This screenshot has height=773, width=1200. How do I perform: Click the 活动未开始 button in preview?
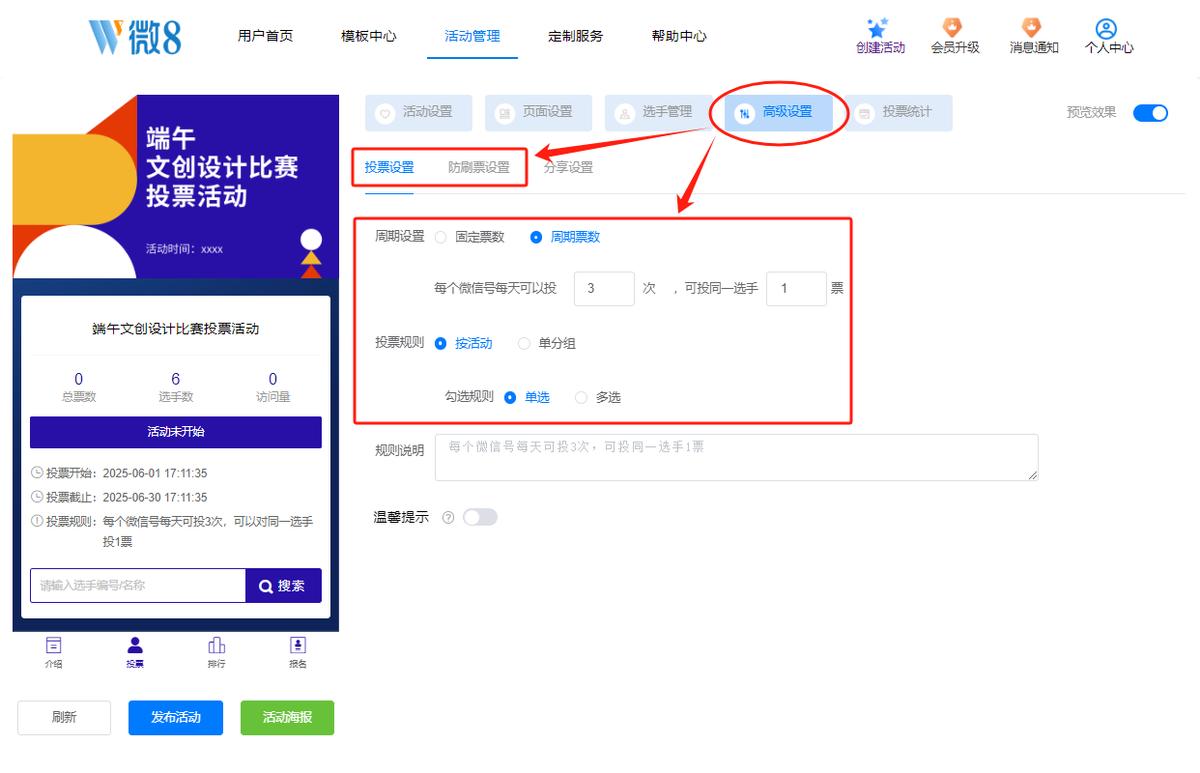click(x=176, y=432)
